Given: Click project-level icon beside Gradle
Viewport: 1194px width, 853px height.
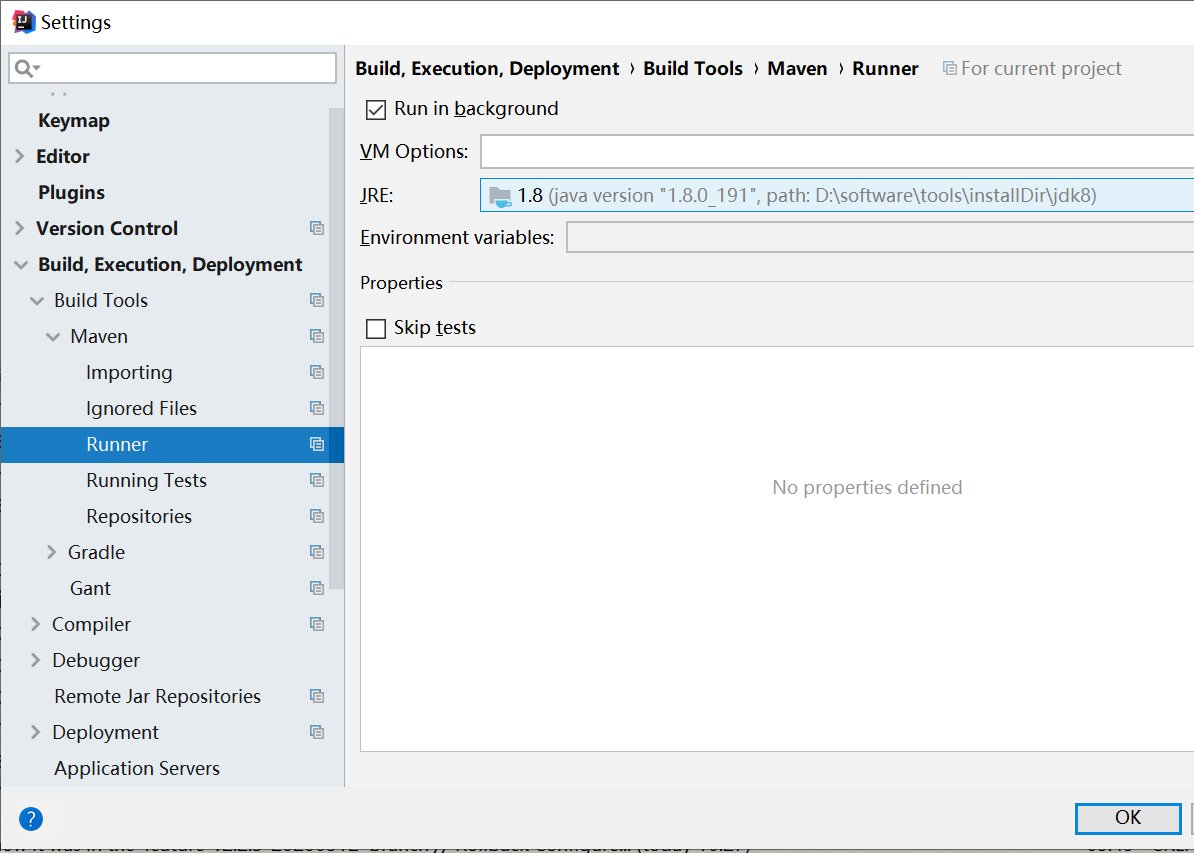Looking at the screenshot, I should [x=317, y=551].
